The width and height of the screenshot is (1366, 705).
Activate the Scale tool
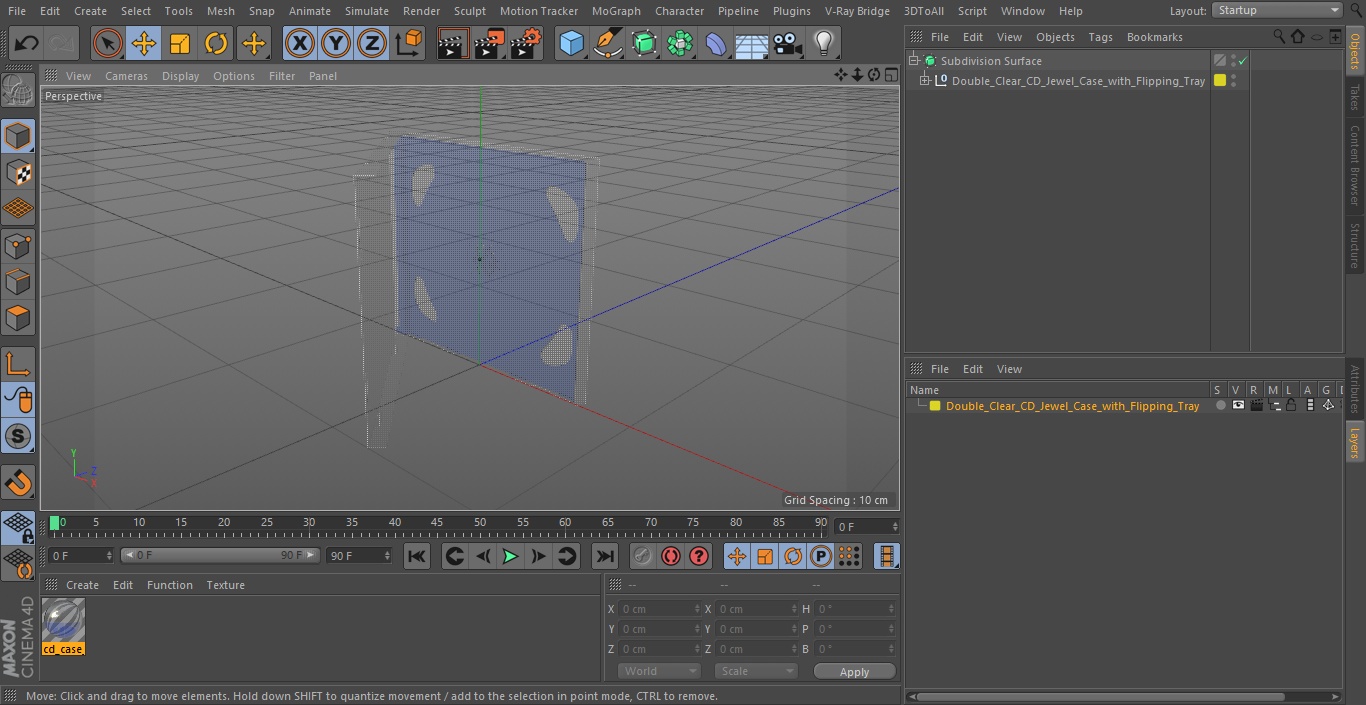point(180,43)
